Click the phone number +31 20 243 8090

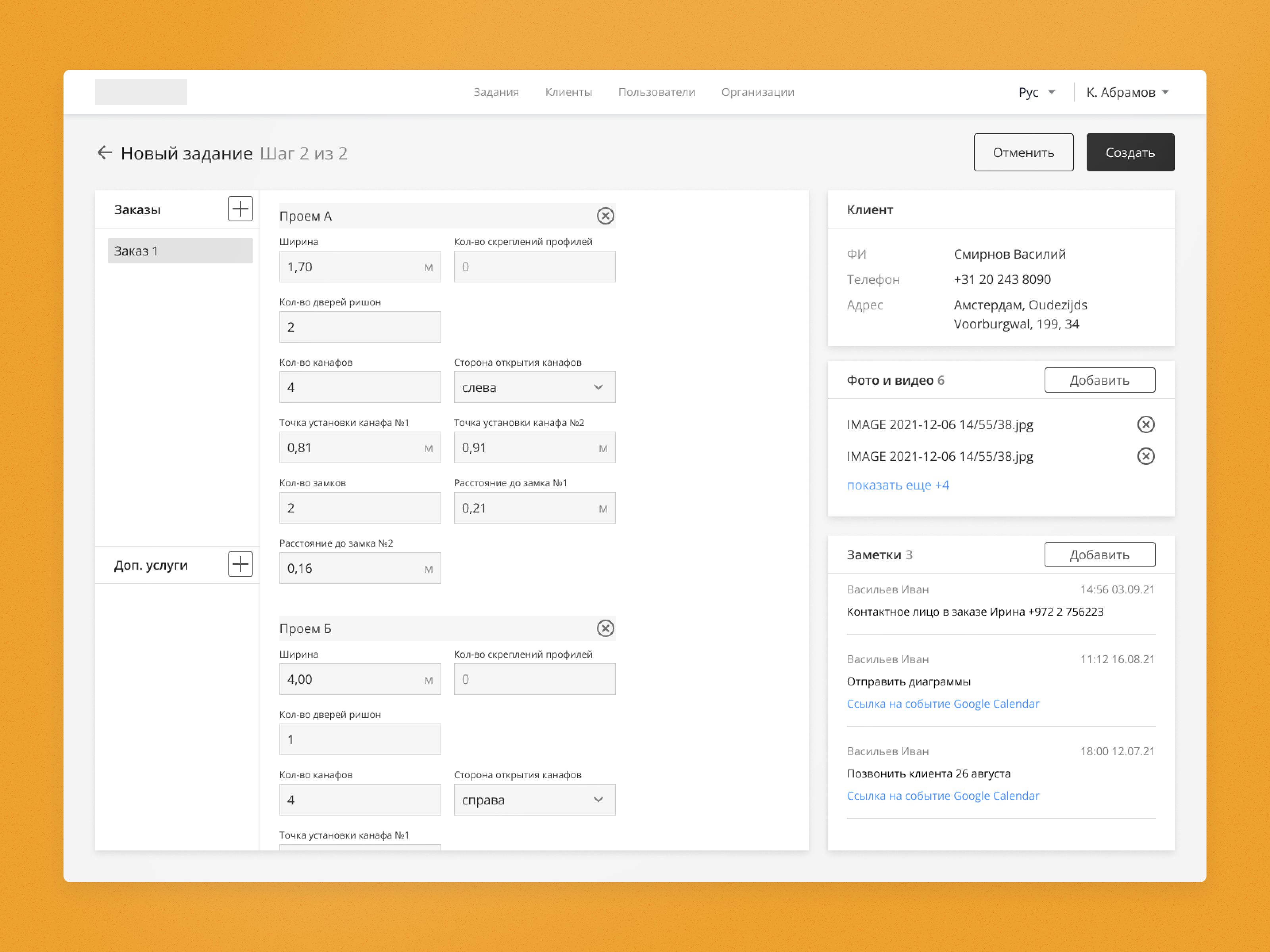(1002, 280)
